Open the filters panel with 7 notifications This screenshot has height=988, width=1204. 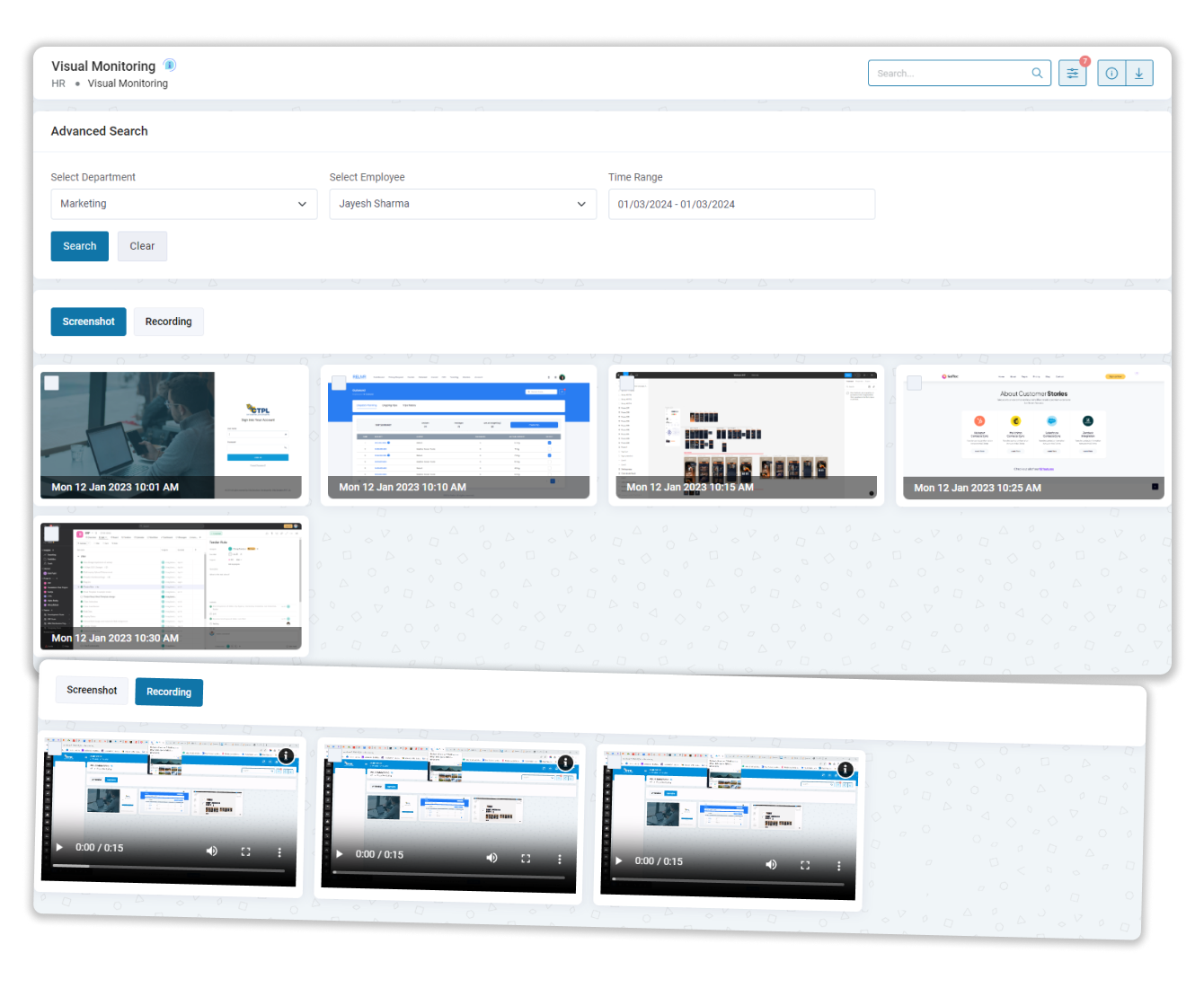(1072, 73)
